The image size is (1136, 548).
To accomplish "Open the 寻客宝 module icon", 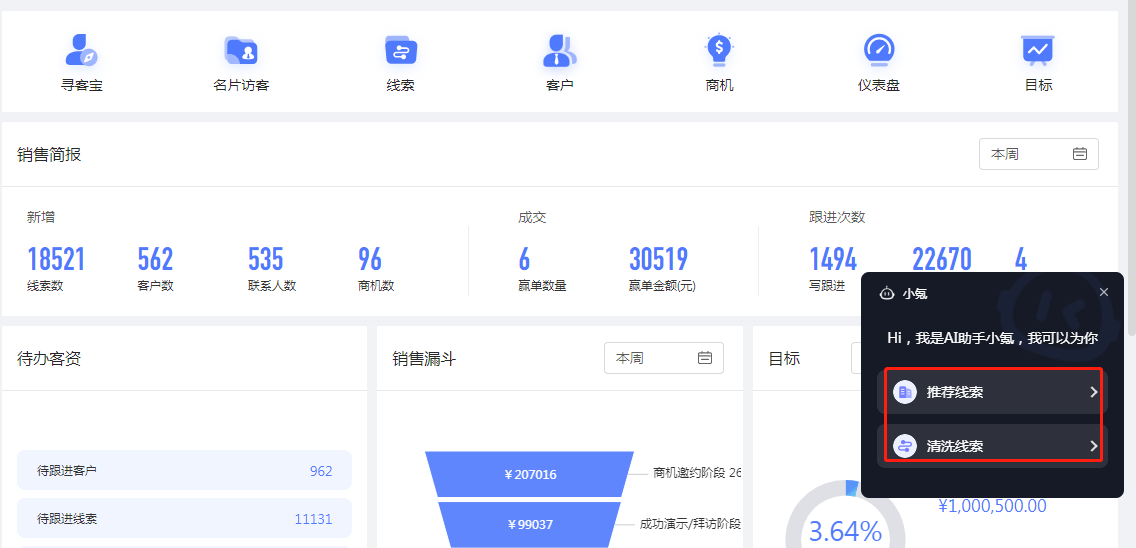I will point(82,50).
